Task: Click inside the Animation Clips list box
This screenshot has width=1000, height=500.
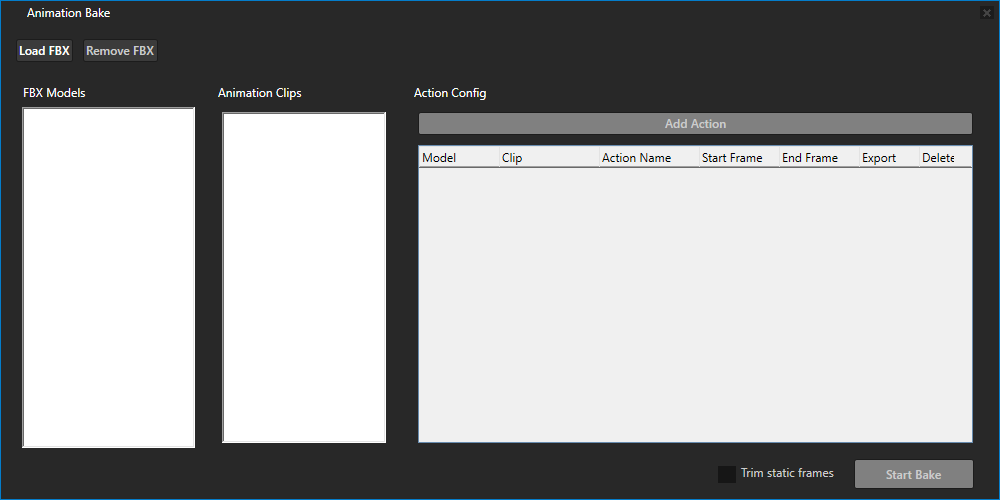Action: click(x=304, y=277)
